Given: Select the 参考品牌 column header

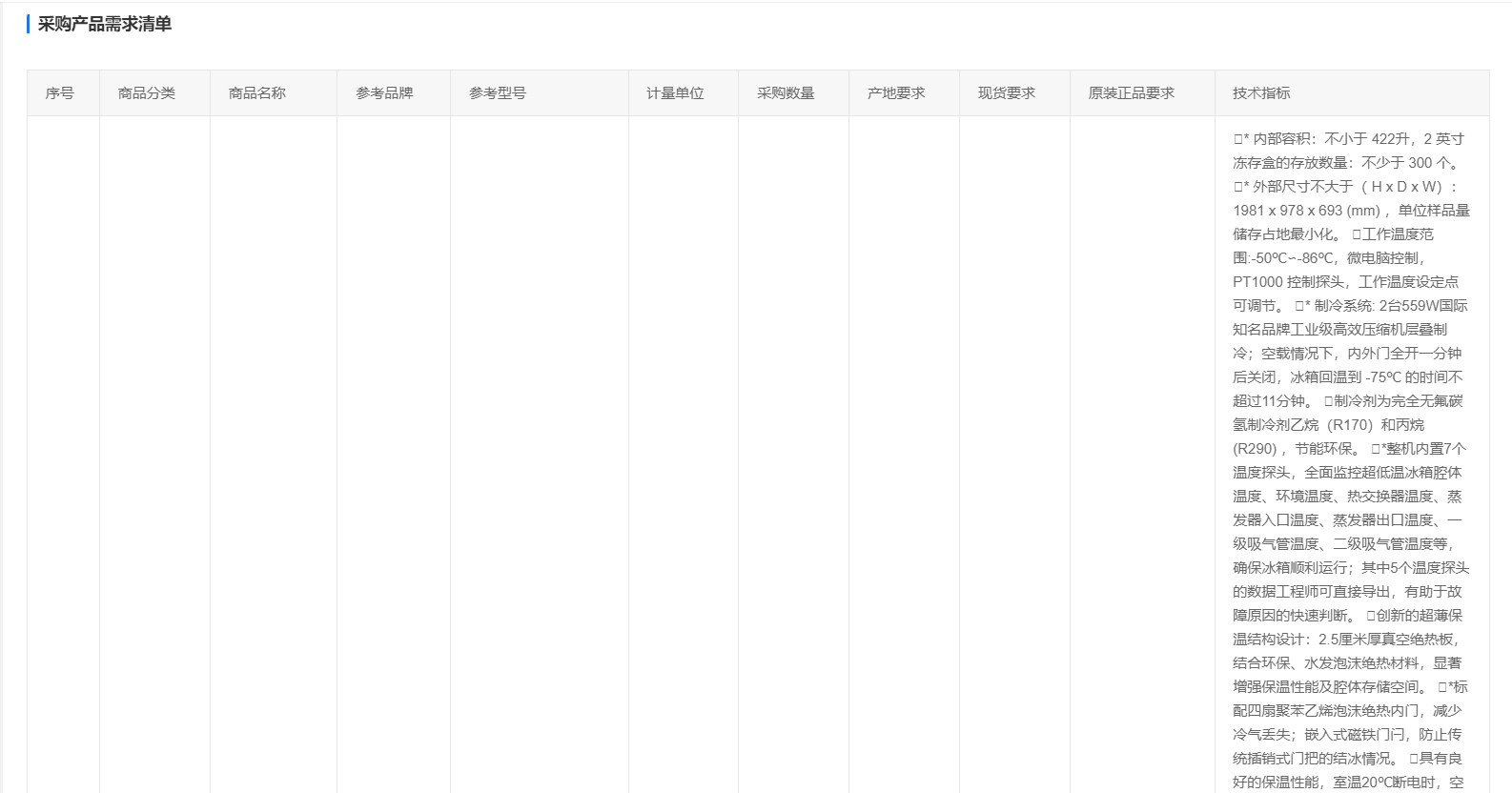Looking at the screenshot, I should (x=384, y=92).
